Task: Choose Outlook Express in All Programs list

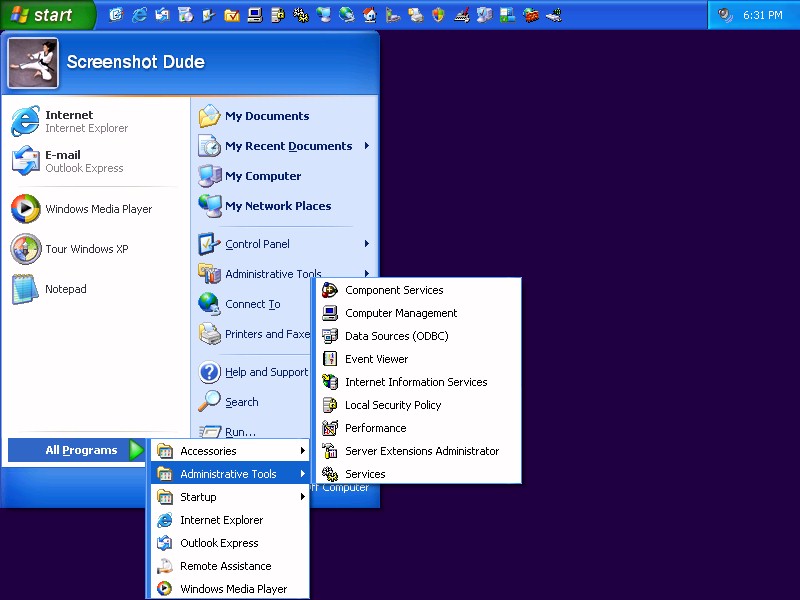Action: coord(219,543)
